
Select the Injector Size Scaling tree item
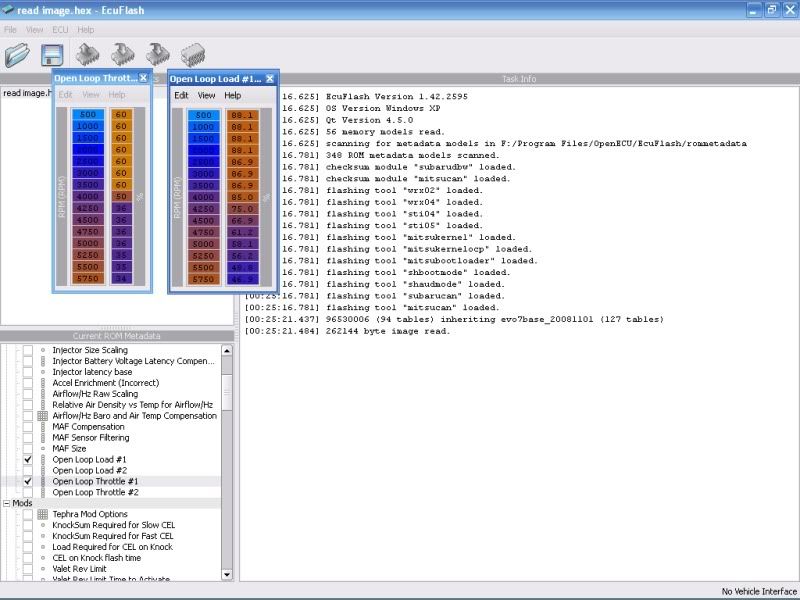click(90, 350)
